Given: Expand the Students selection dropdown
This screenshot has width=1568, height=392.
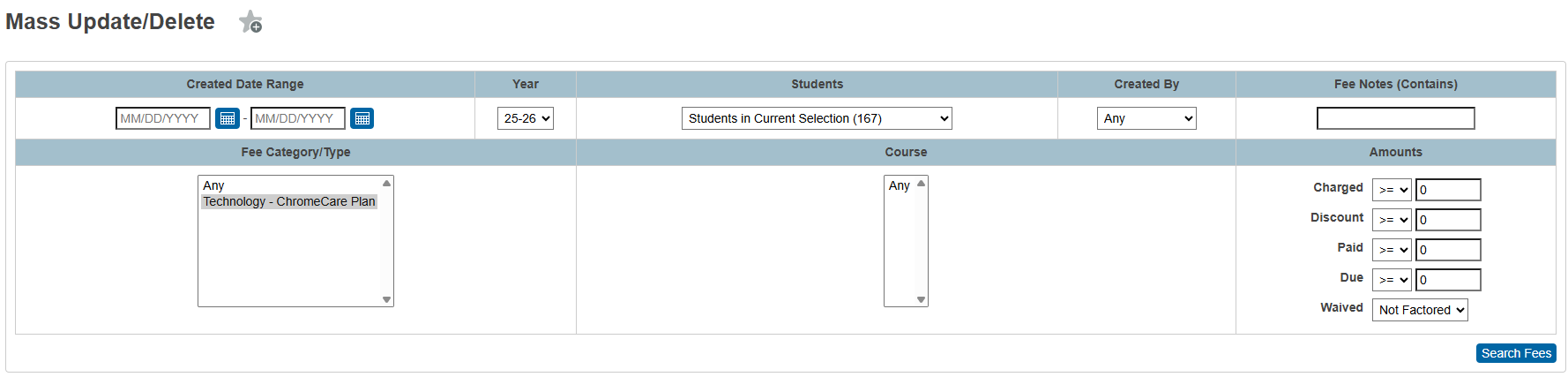Looking at the screenshot, I should pyautogui.click(x=817, y=118).
